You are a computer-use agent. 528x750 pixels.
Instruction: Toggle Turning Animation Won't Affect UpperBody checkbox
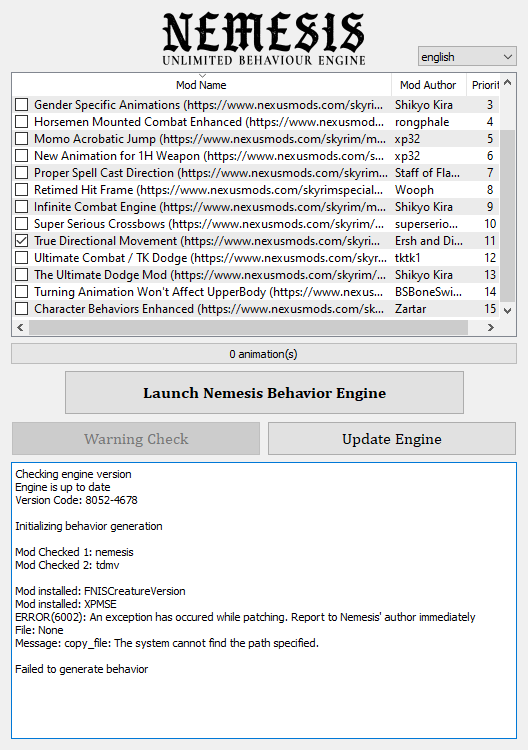tap(22, 292)
